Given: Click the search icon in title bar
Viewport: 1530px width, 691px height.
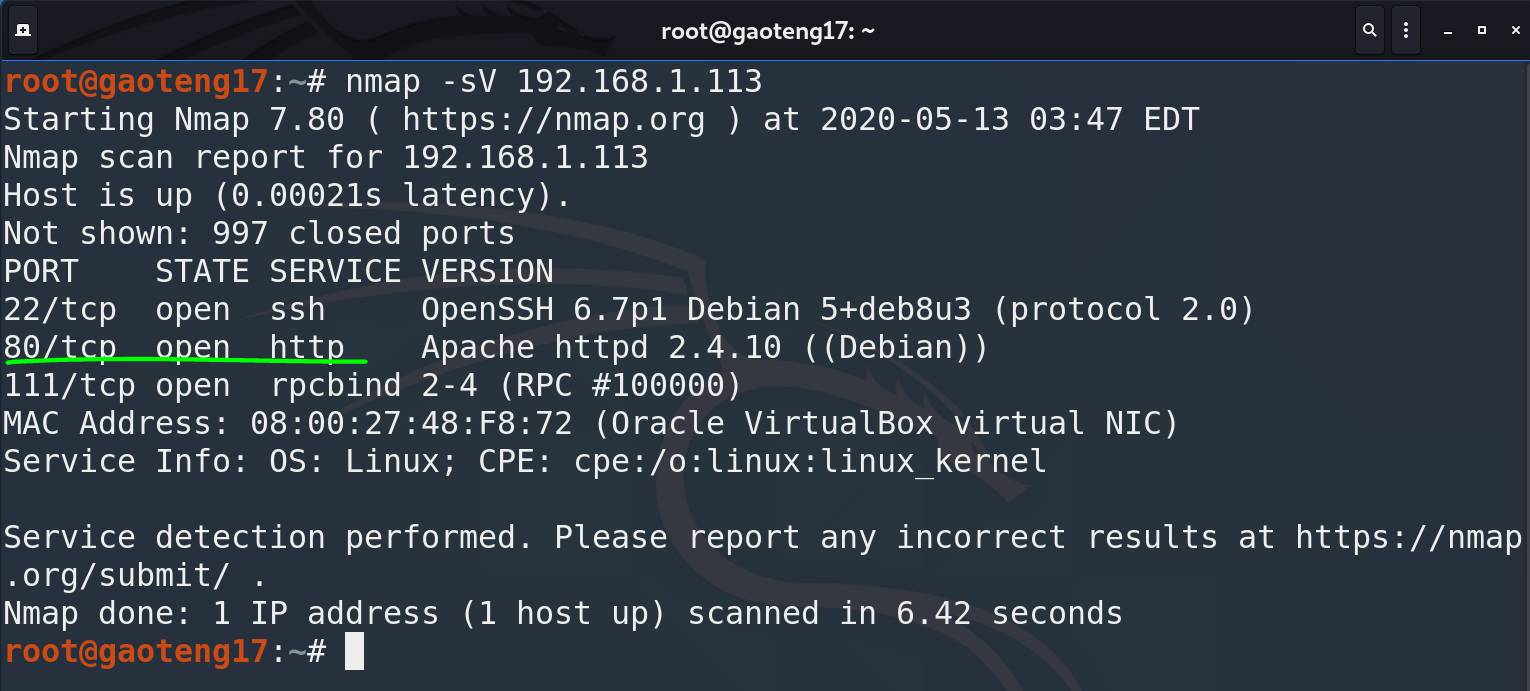Looking at the screenshot, I should (x=1370, y=31).
